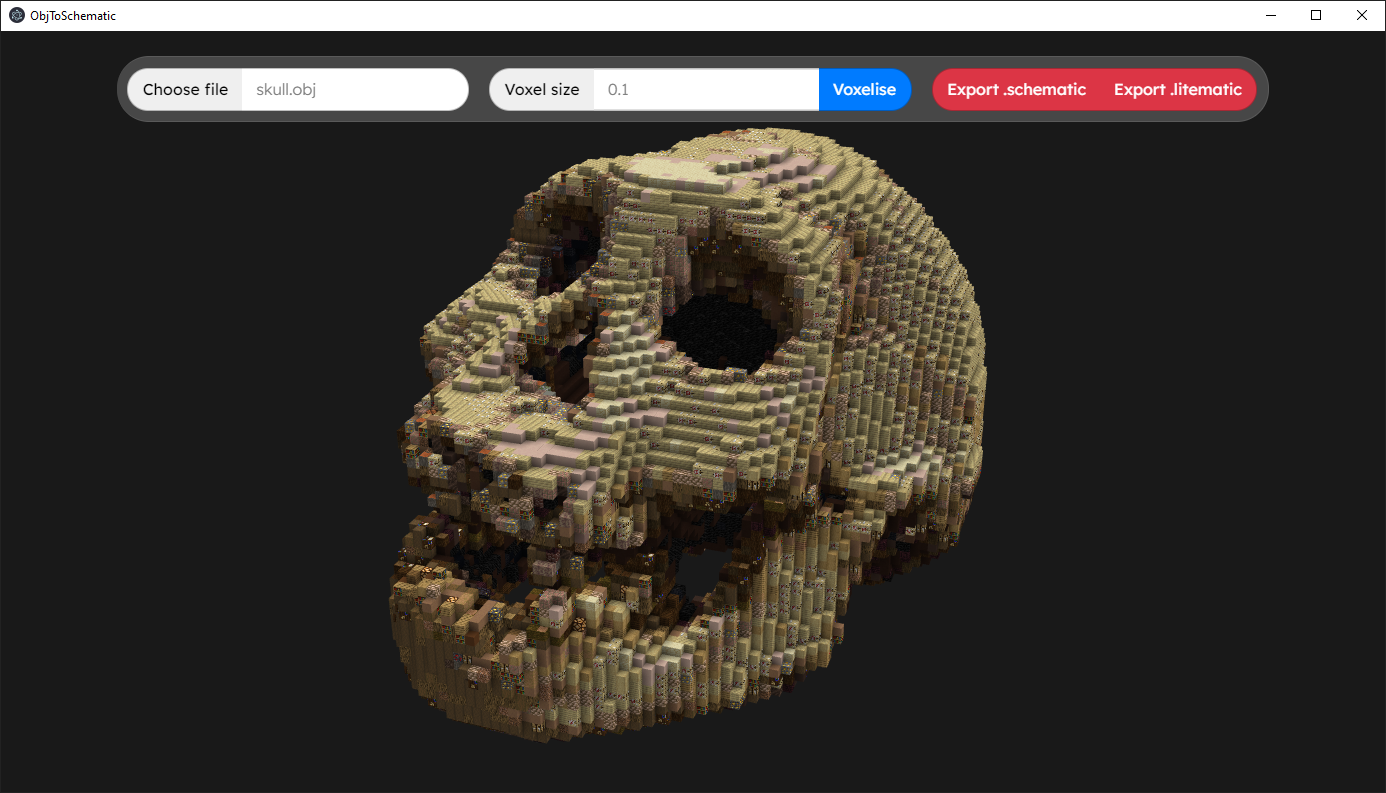Minimize the ObjToSchematic window
The image size is (1386, 793).
1271,15
